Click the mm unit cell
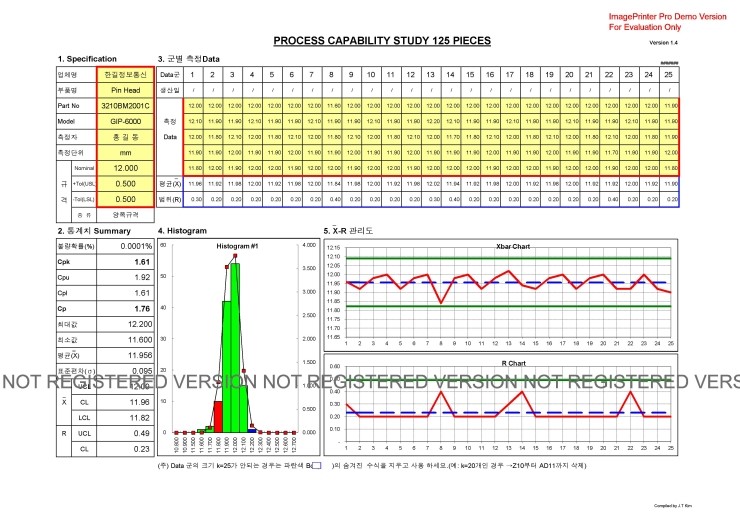 point(126,152)
